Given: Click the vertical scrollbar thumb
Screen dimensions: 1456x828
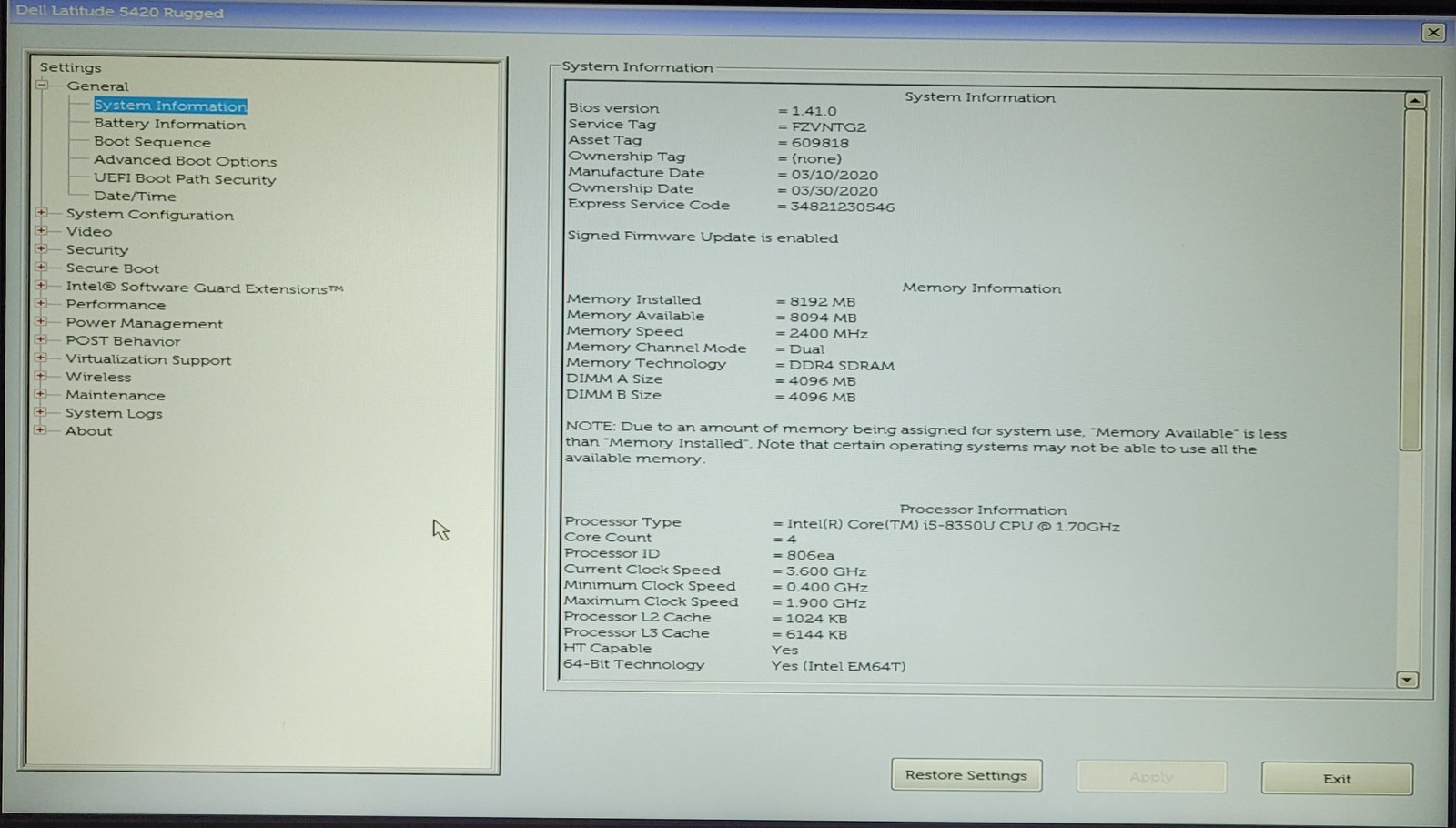Looking at the screenshot, I should [x=1412, y=279].
